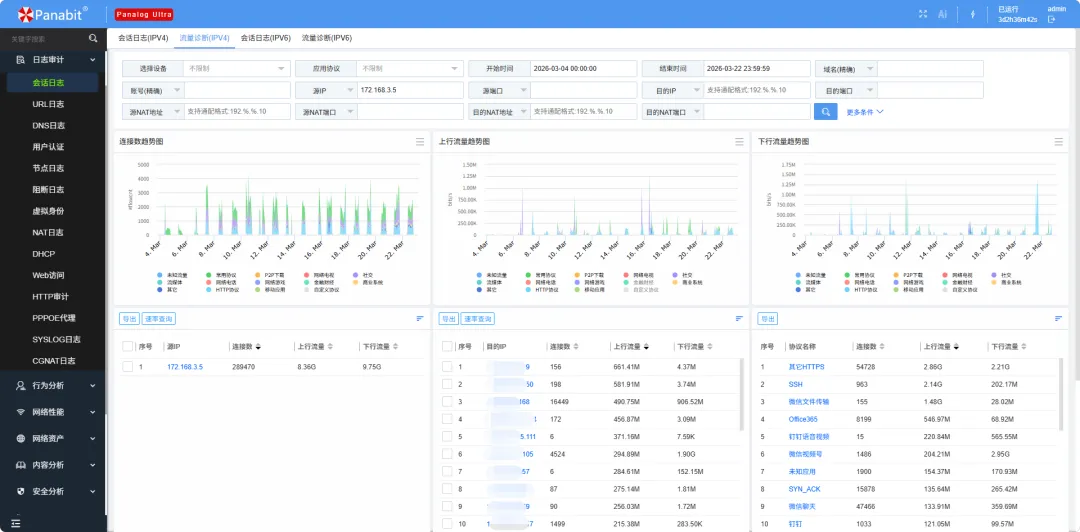The width and height of the screenshot is (1080, 532).
Task: Sort protocol table by 上行流量
Action: pos(958,347)
